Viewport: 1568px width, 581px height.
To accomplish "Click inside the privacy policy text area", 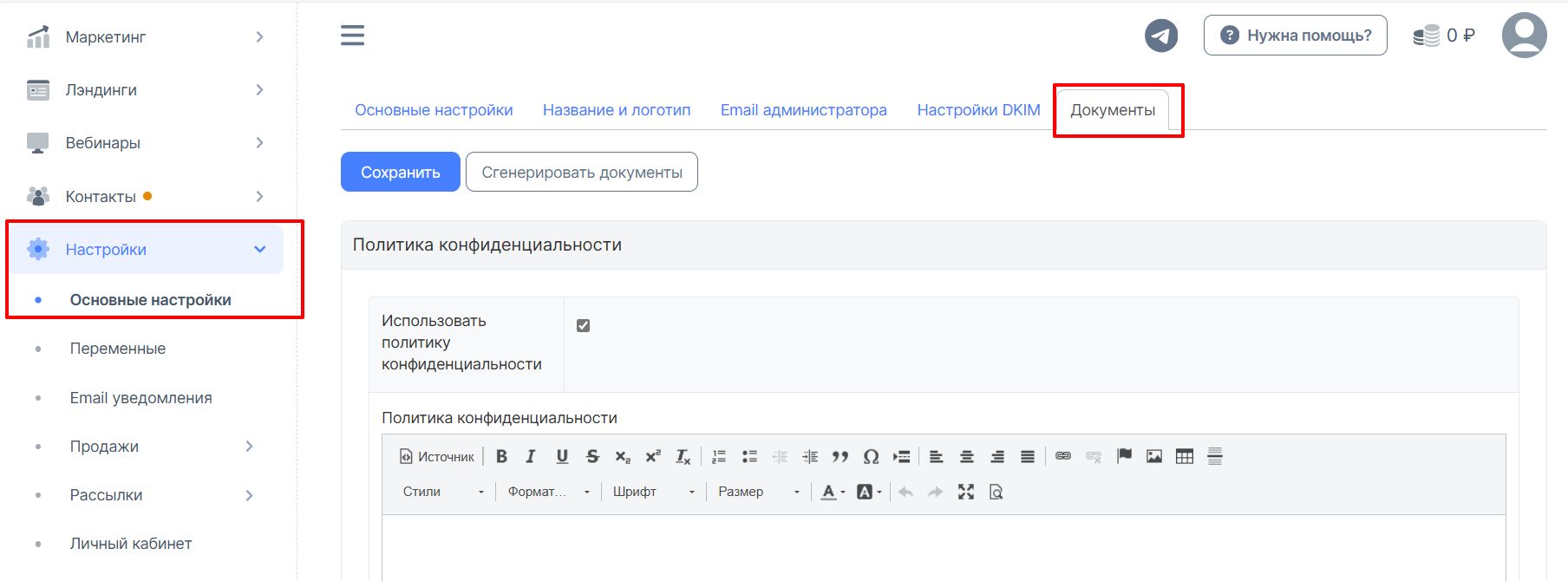I will [x=944, y=548].
